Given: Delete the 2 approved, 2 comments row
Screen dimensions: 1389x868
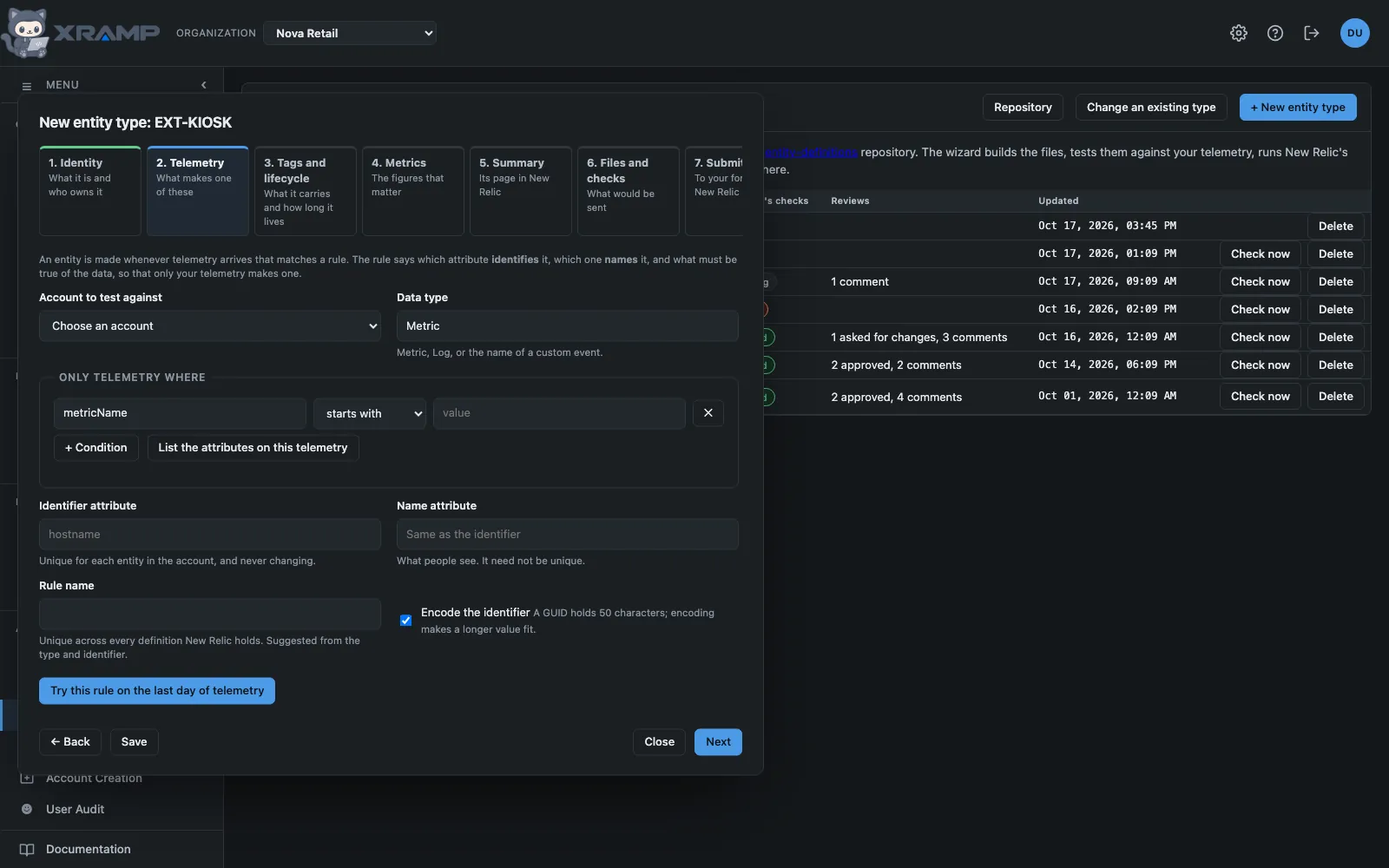Looking at the screenshot, I should coord(1336,365).
